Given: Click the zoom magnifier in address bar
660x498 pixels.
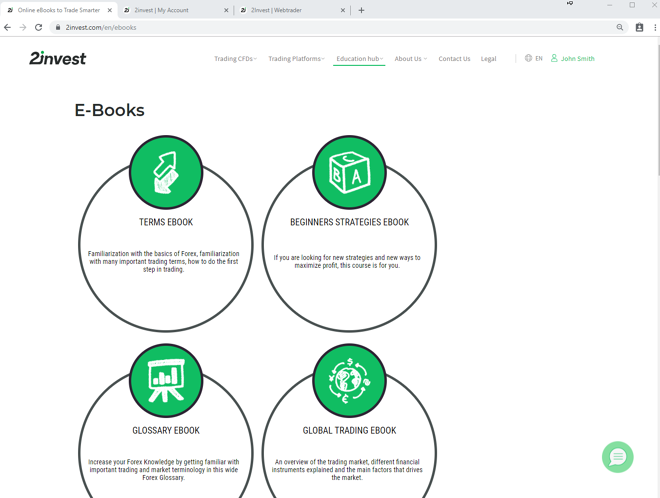Looking at the screenshot, I should point(620,27).
